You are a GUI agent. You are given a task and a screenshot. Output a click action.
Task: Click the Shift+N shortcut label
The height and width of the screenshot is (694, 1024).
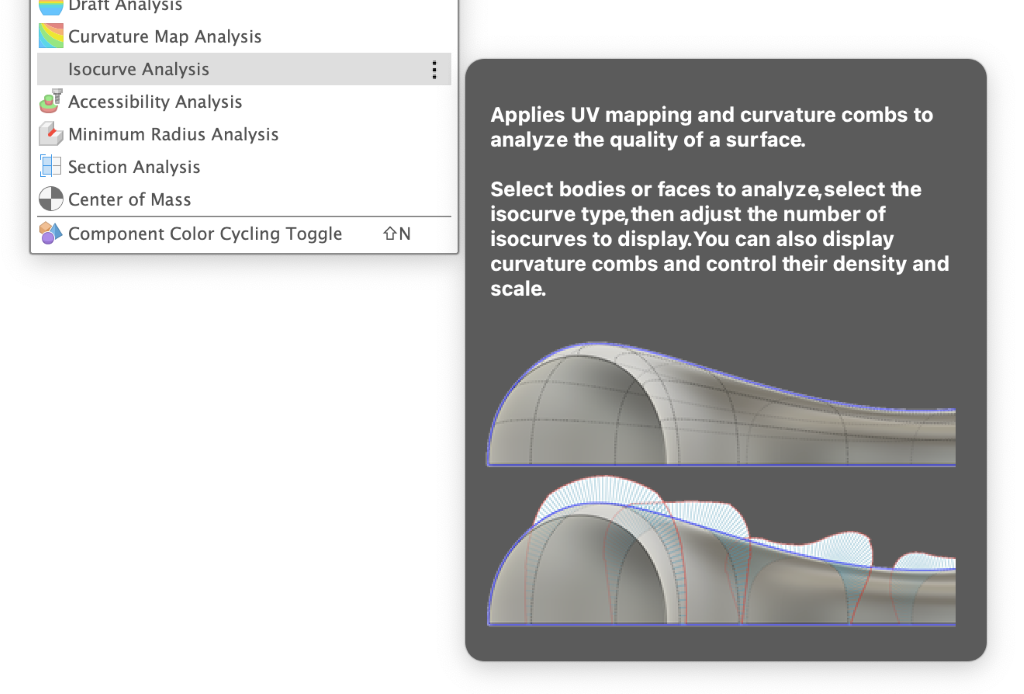397,234
